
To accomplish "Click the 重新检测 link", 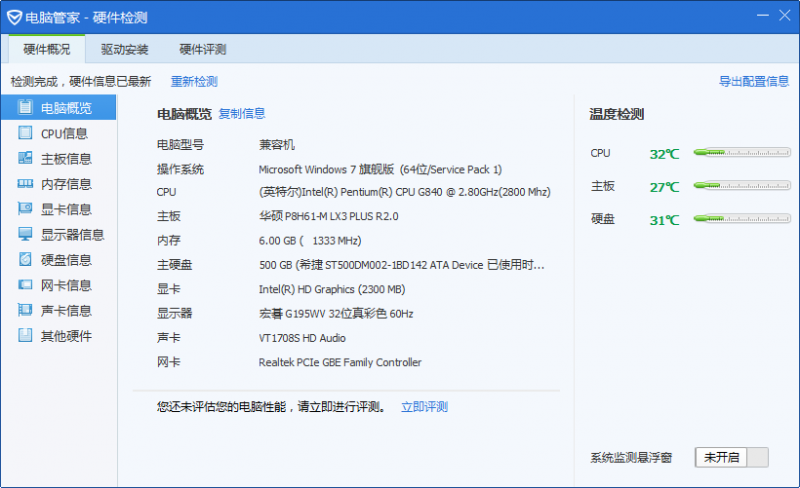I will 194,82.
